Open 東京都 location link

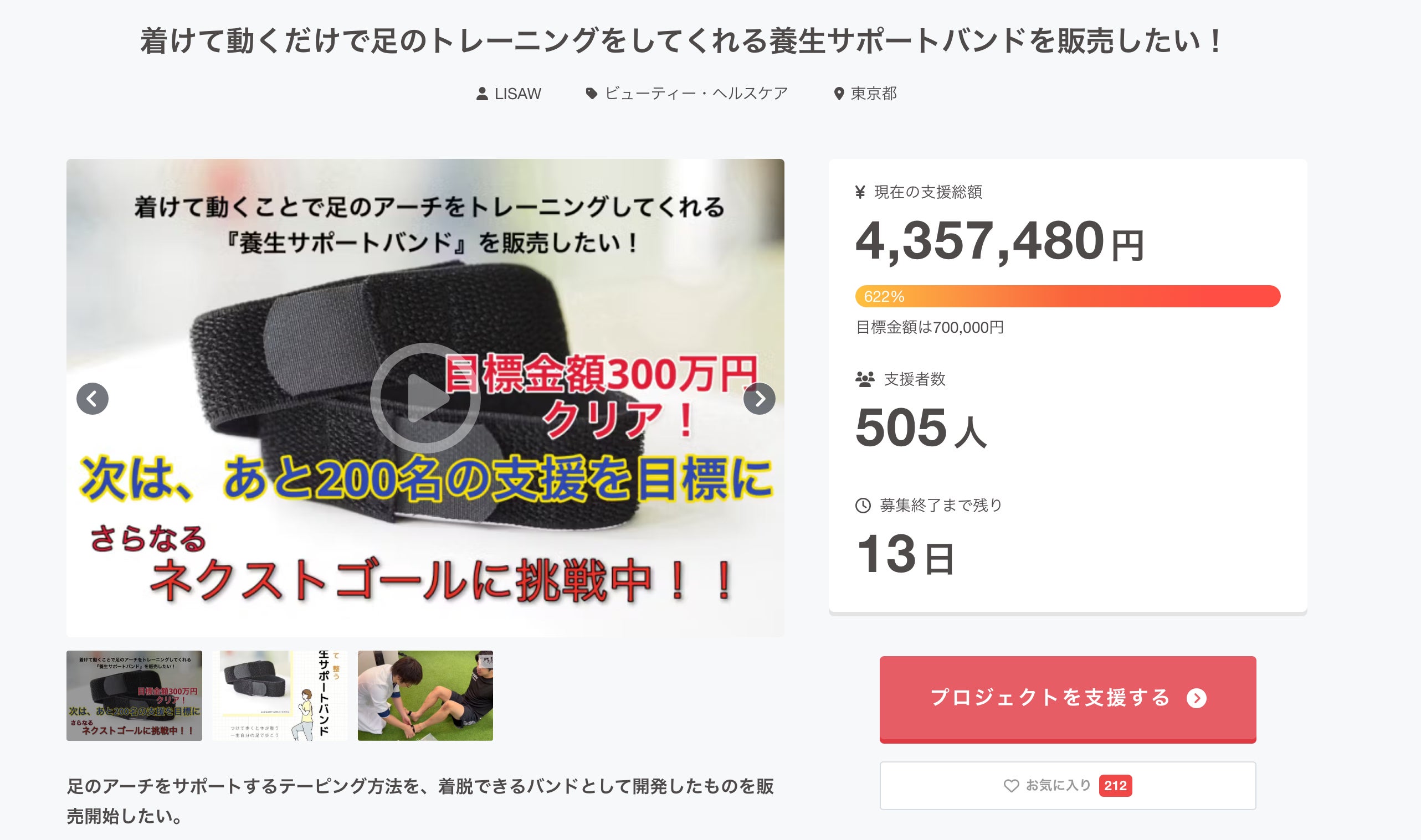(x=874, y=94)
